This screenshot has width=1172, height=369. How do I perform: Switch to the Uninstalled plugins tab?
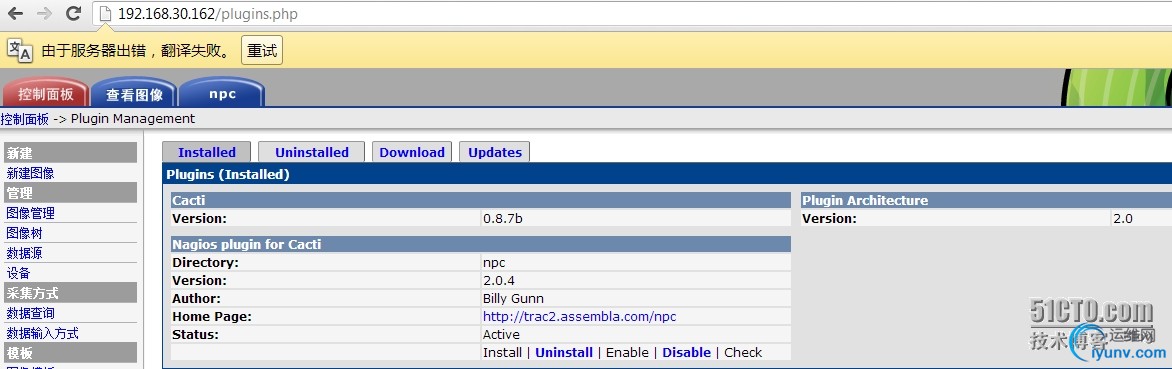[x=312, y=152]
